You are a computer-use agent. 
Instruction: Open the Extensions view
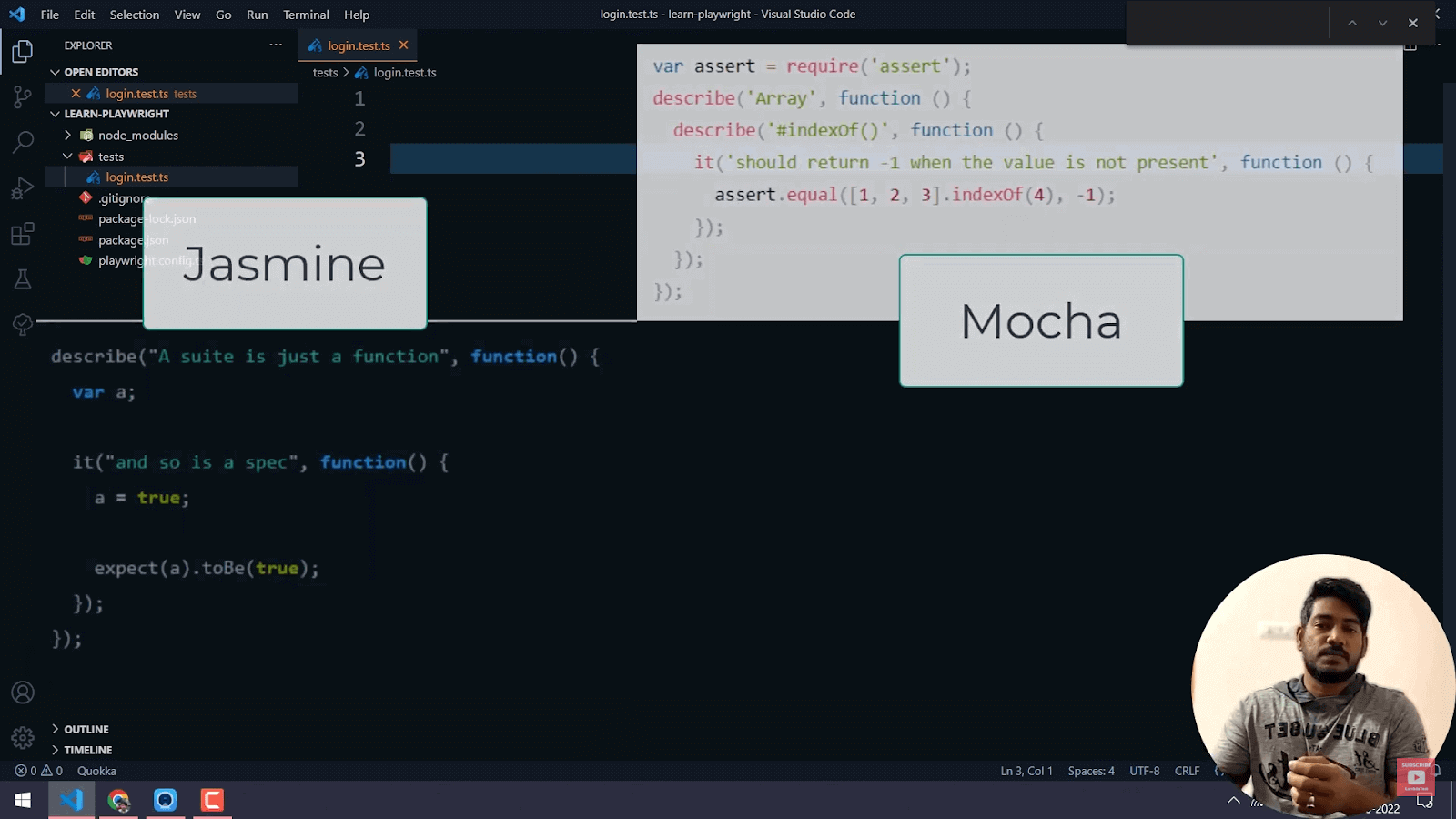click(23, 234)
